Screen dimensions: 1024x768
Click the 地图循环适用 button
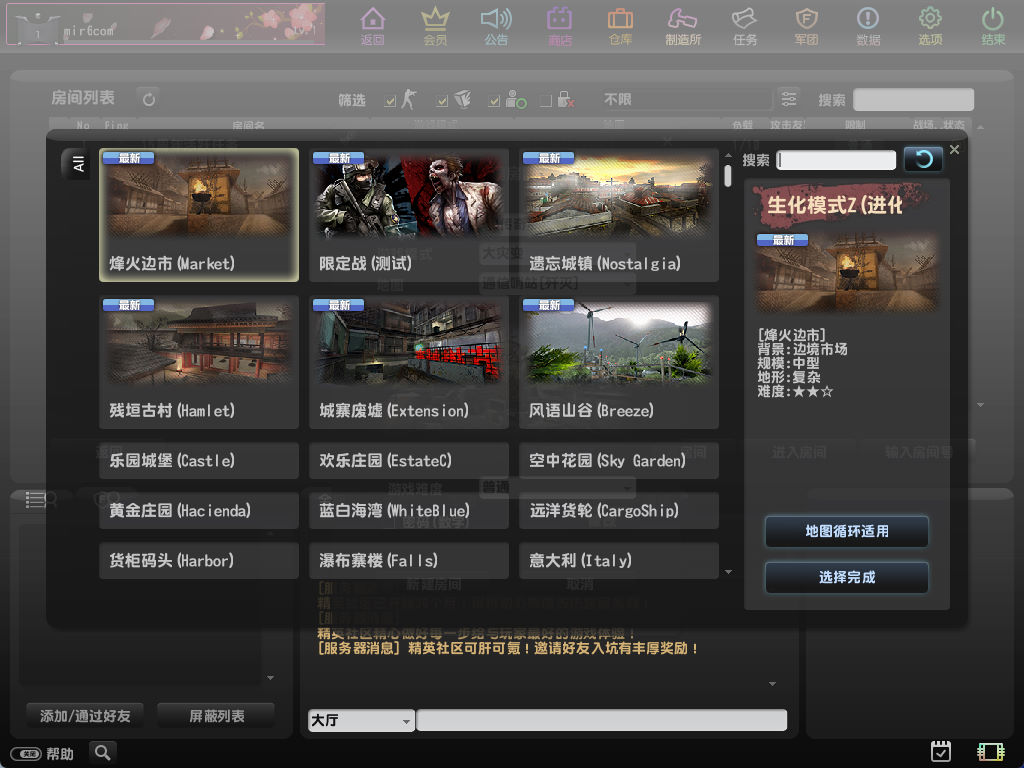click(846, 532)
